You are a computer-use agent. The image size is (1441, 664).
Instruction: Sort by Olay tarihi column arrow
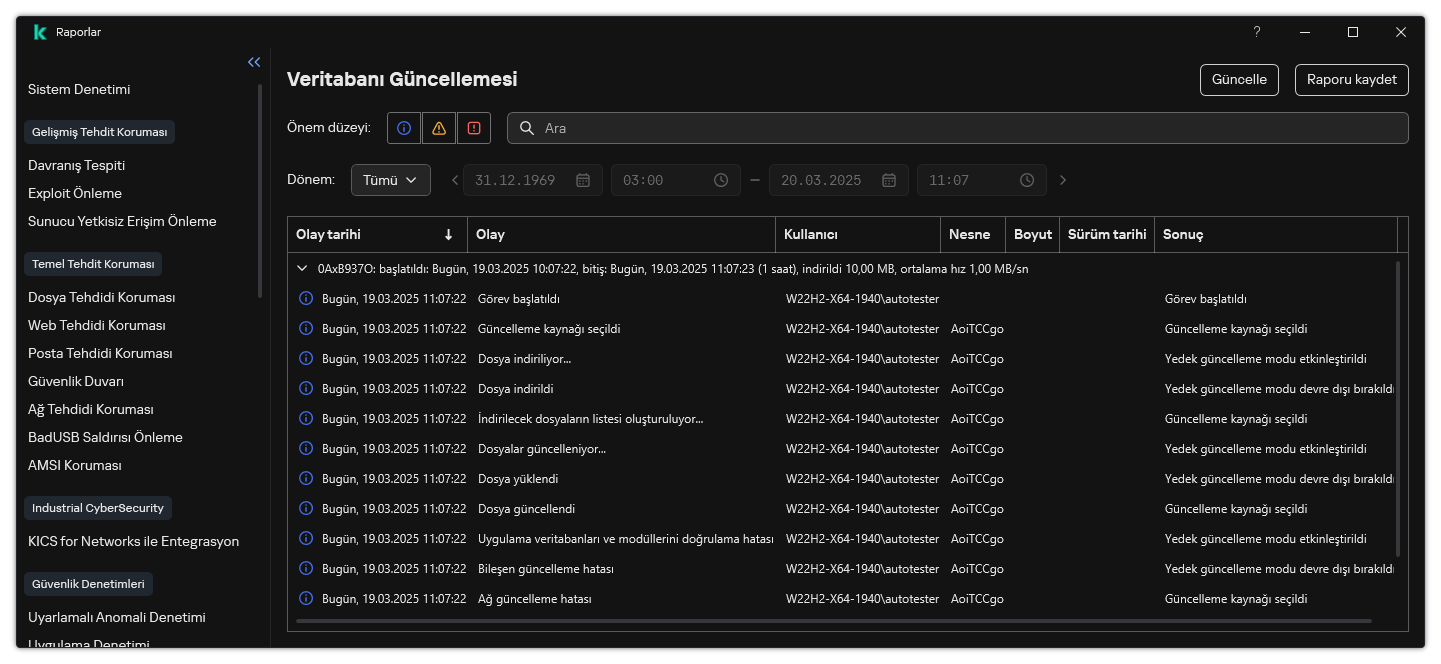click(x=448, y=235)
